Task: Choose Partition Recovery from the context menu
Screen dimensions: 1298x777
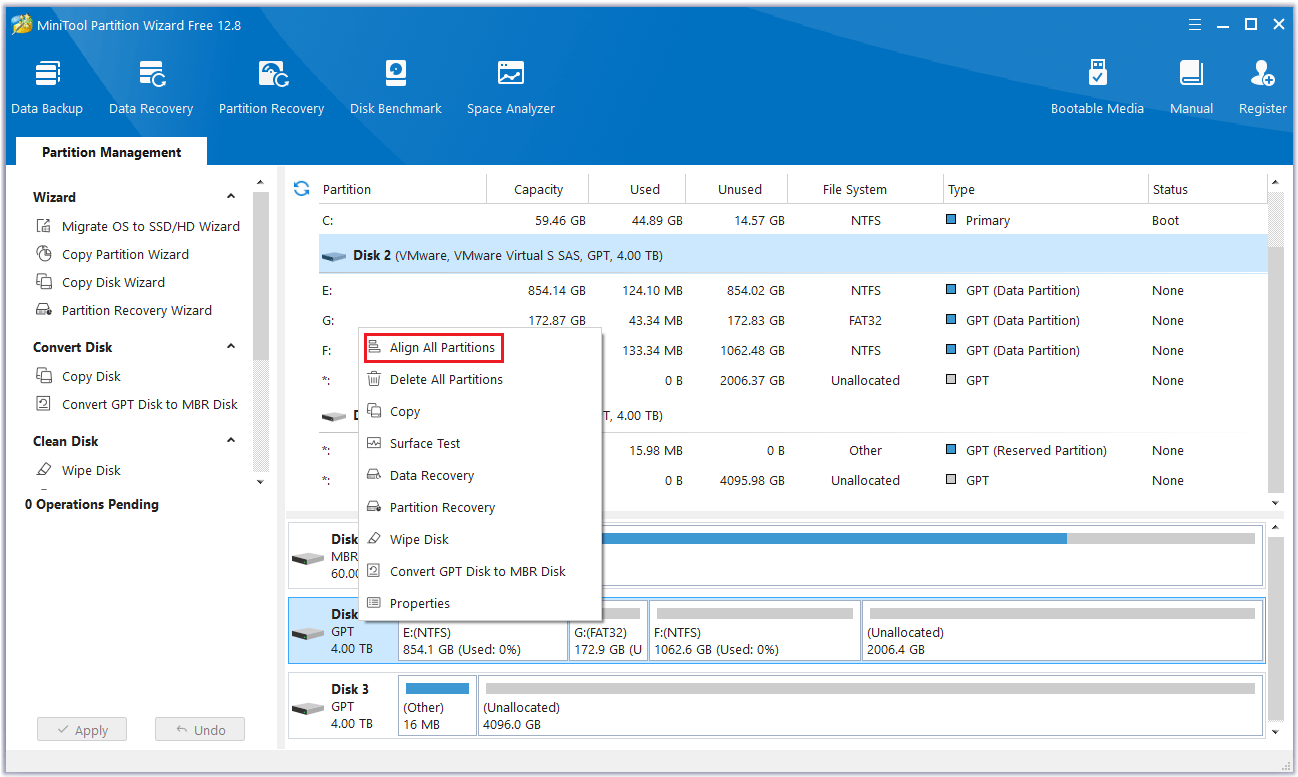Action: 442,507
